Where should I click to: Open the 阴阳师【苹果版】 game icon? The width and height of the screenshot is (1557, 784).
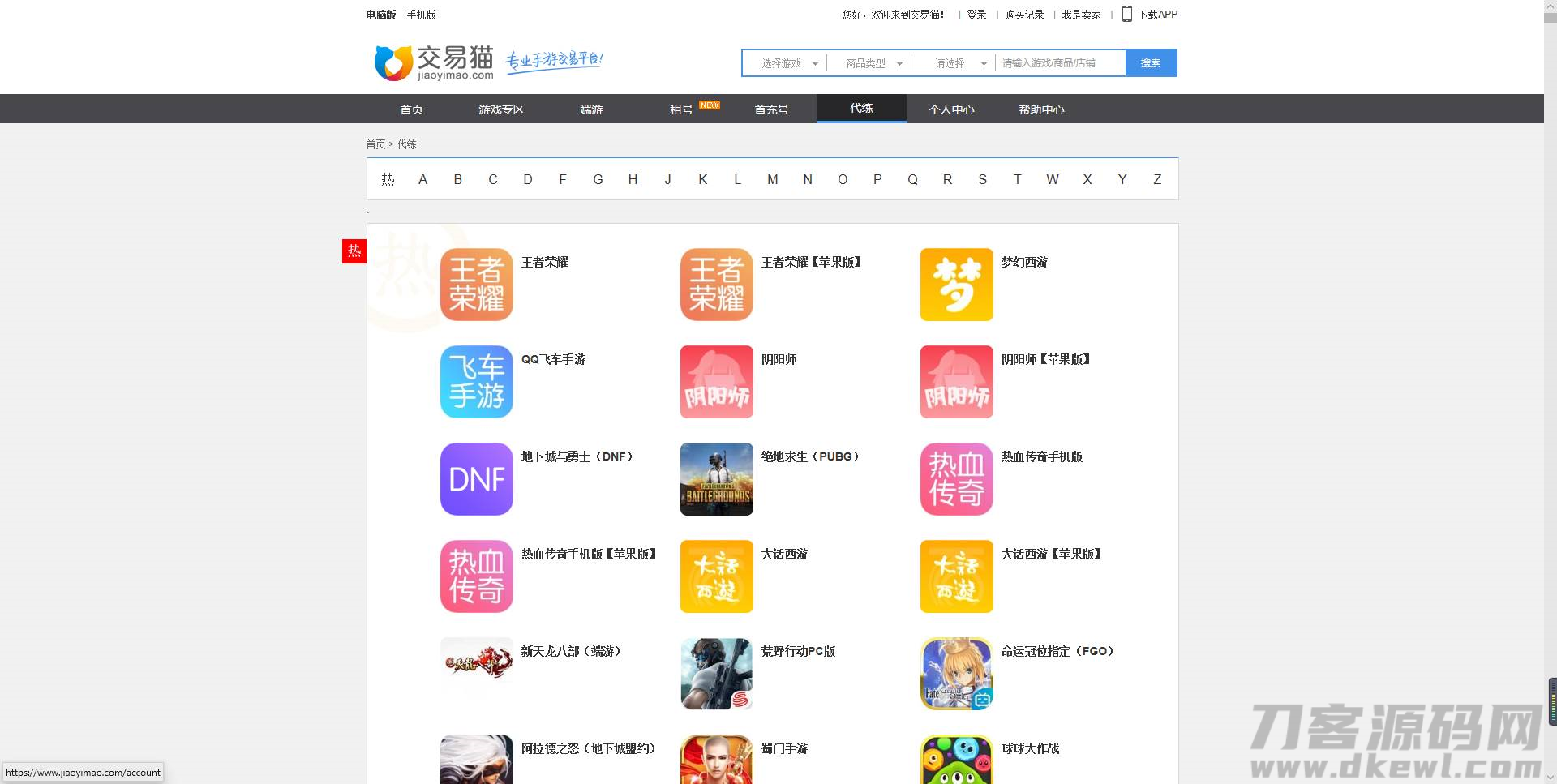click(957, 382)
